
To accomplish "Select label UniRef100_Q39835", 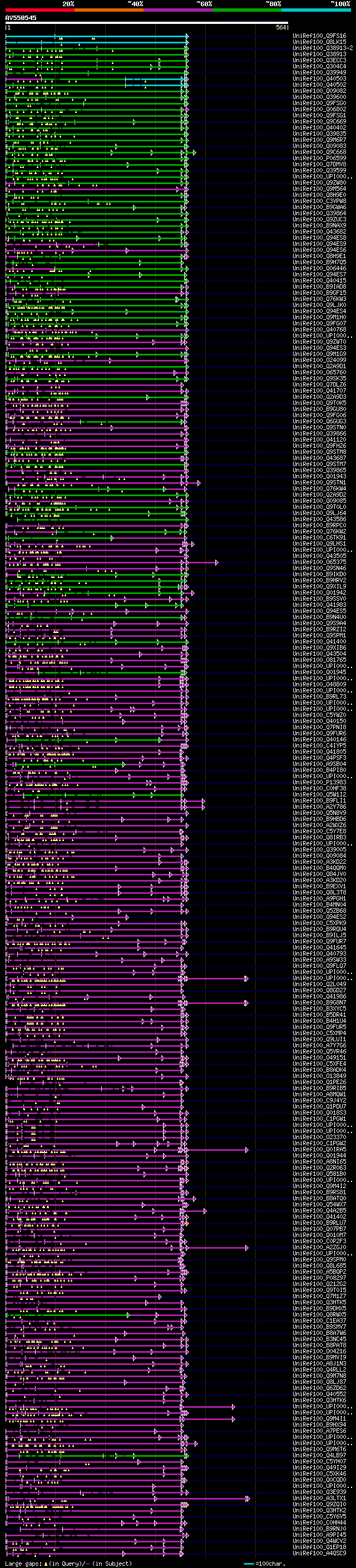I will (319, 134).
